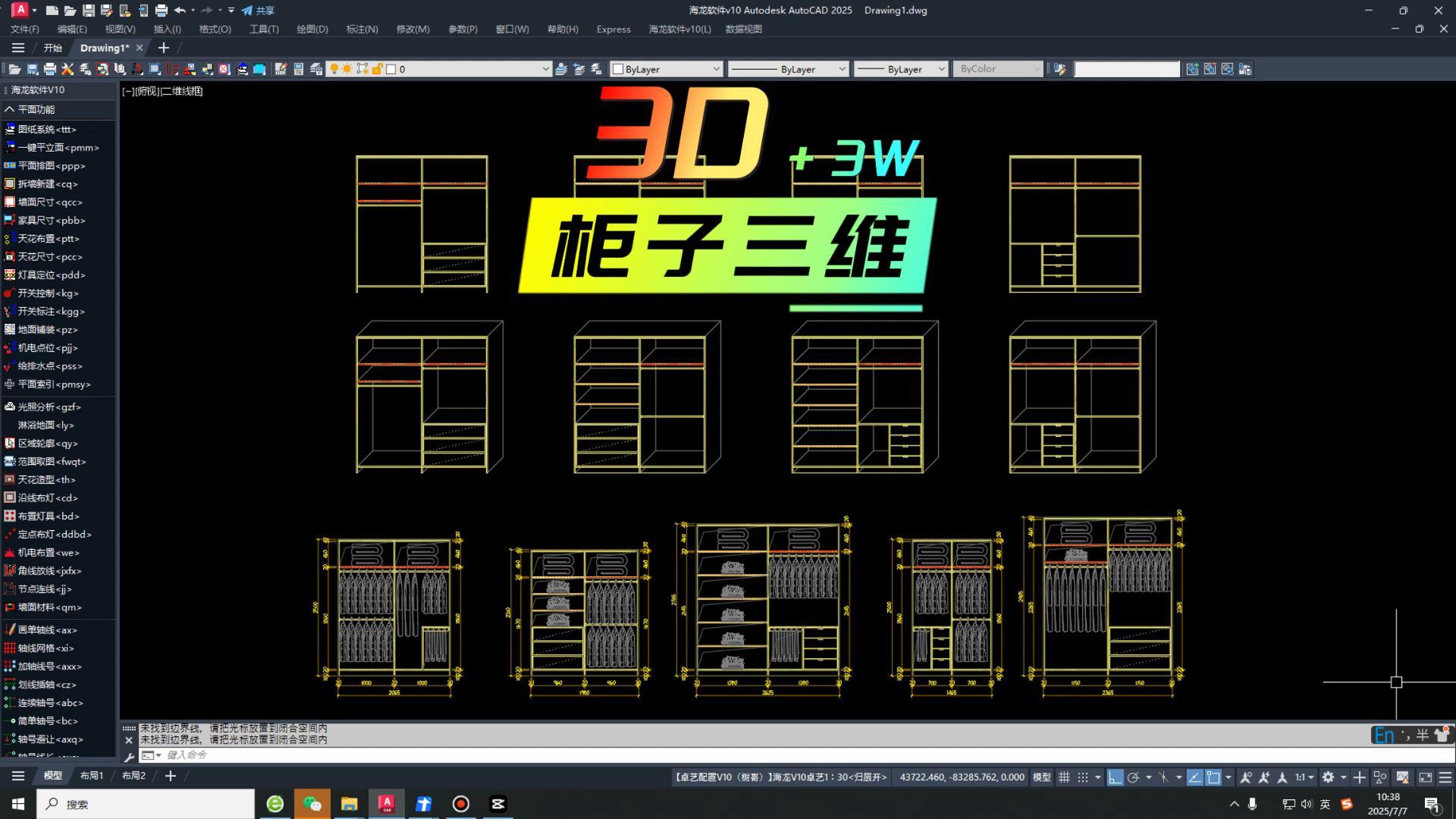Viewport: 1456px width, 819px height.
Task: Expand the layer 0 dropdown list
Action: [545, 69]
